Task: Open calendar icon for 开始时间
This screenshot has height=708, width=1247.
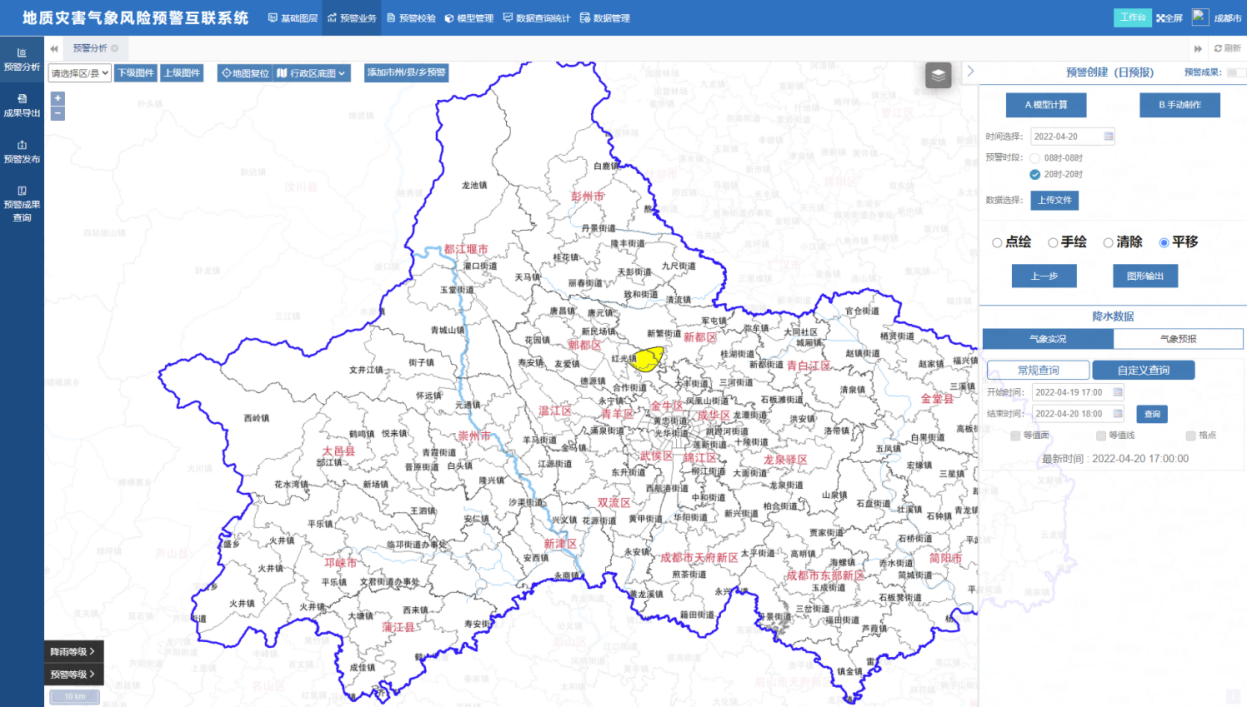Action: click(1117, 392)
